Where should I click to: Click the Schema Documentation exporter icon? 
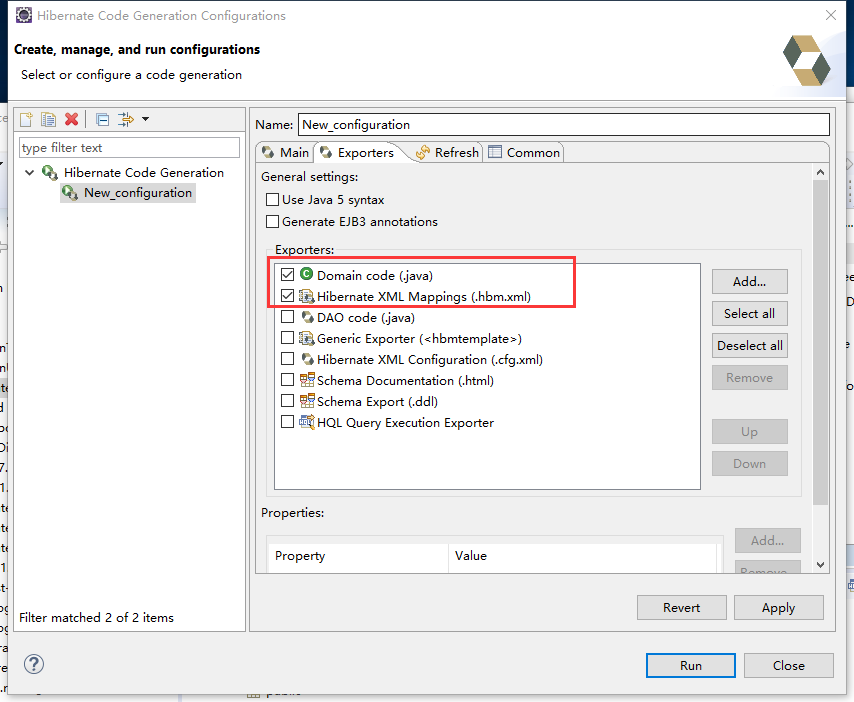[306, 381]
